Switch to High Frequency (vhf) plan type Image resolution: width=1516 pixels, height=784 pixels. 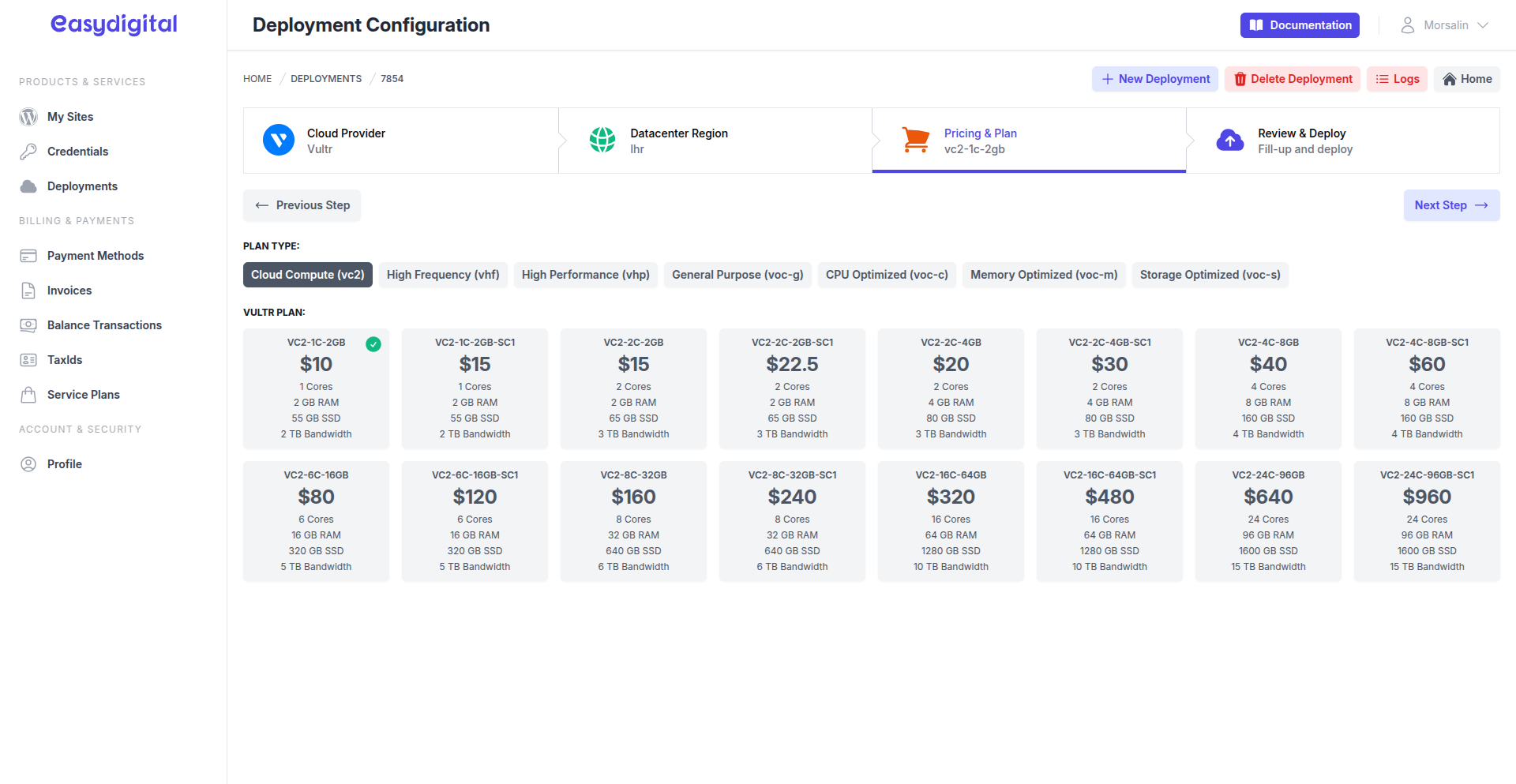443,274
